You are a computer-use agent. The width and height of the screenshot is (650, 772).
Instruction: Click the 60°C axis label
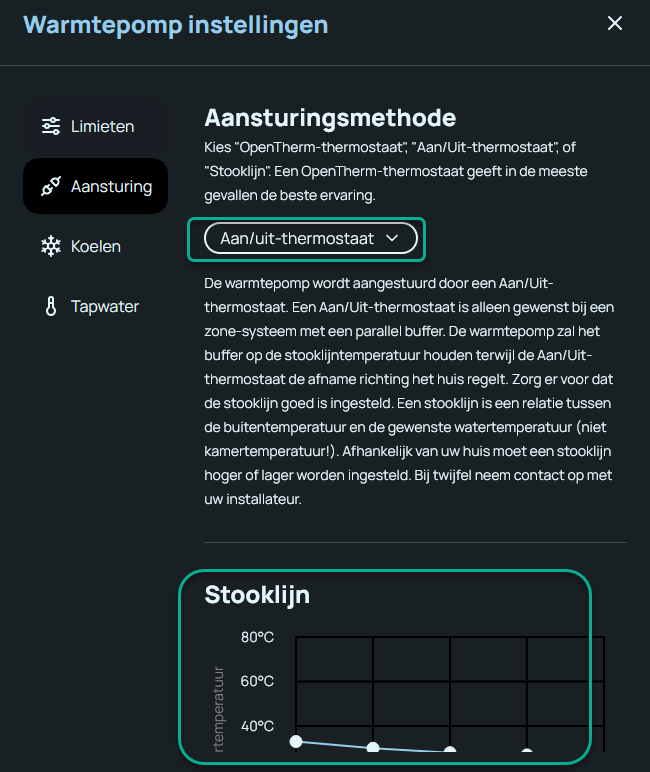click(257, 682)
